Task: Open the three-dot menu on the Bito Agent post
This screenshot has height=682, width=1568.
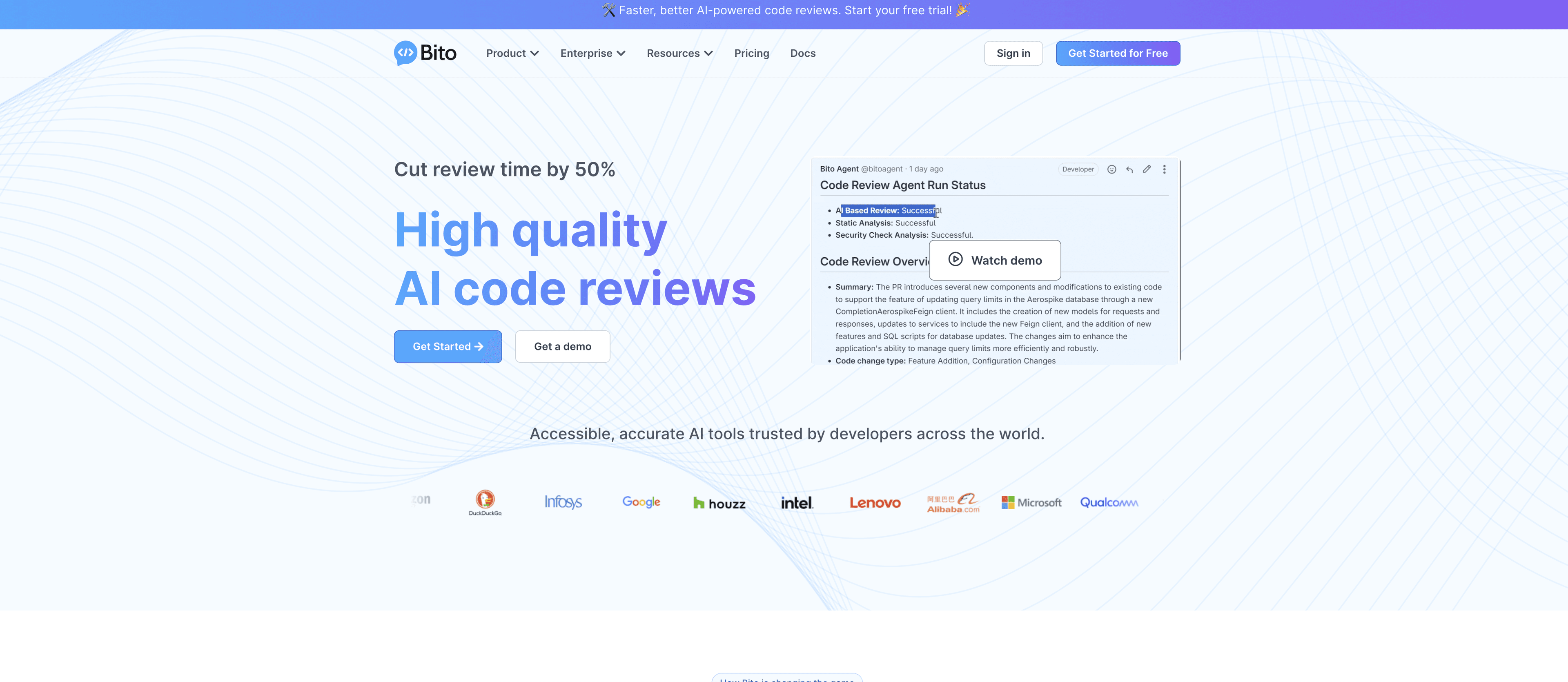Action: click(1165, 169)
